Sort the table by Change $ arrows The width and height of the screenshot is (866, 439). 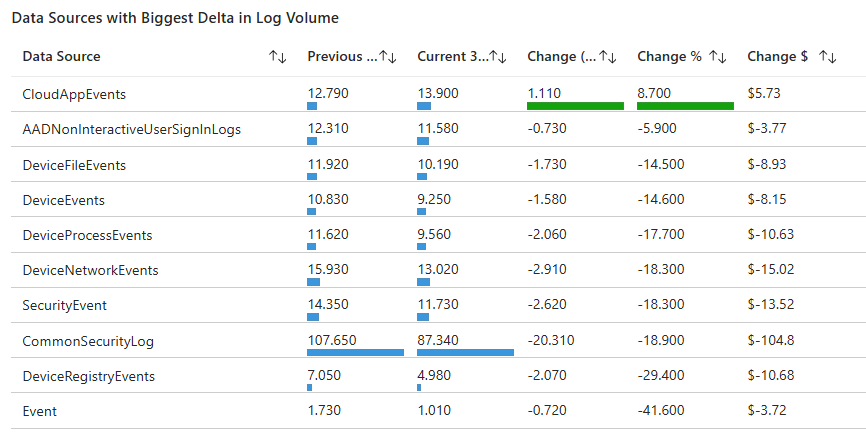click(827, 57)
